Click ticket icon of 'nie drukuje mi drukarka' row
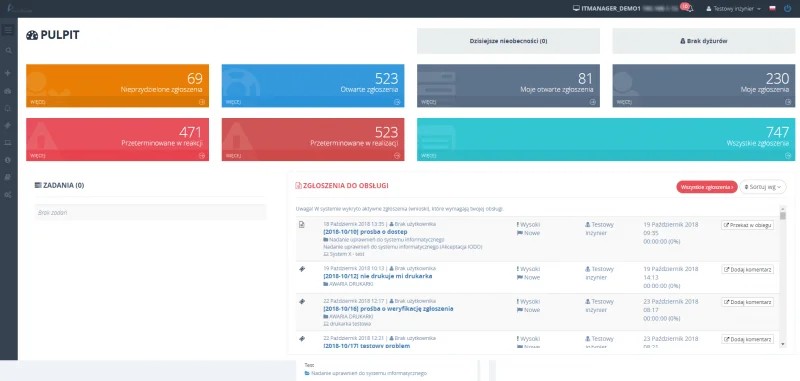 pyautogui.click(x=302, y=269)
